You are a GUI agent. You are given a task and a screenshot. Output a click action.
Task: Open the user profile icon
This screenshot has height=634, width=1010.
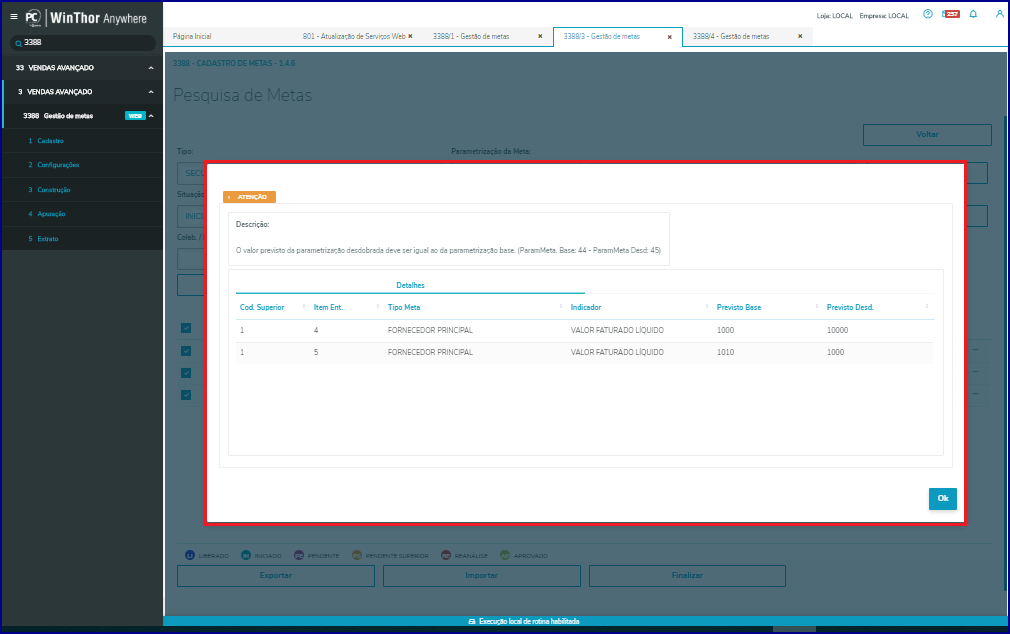click(x=999, y=14)
